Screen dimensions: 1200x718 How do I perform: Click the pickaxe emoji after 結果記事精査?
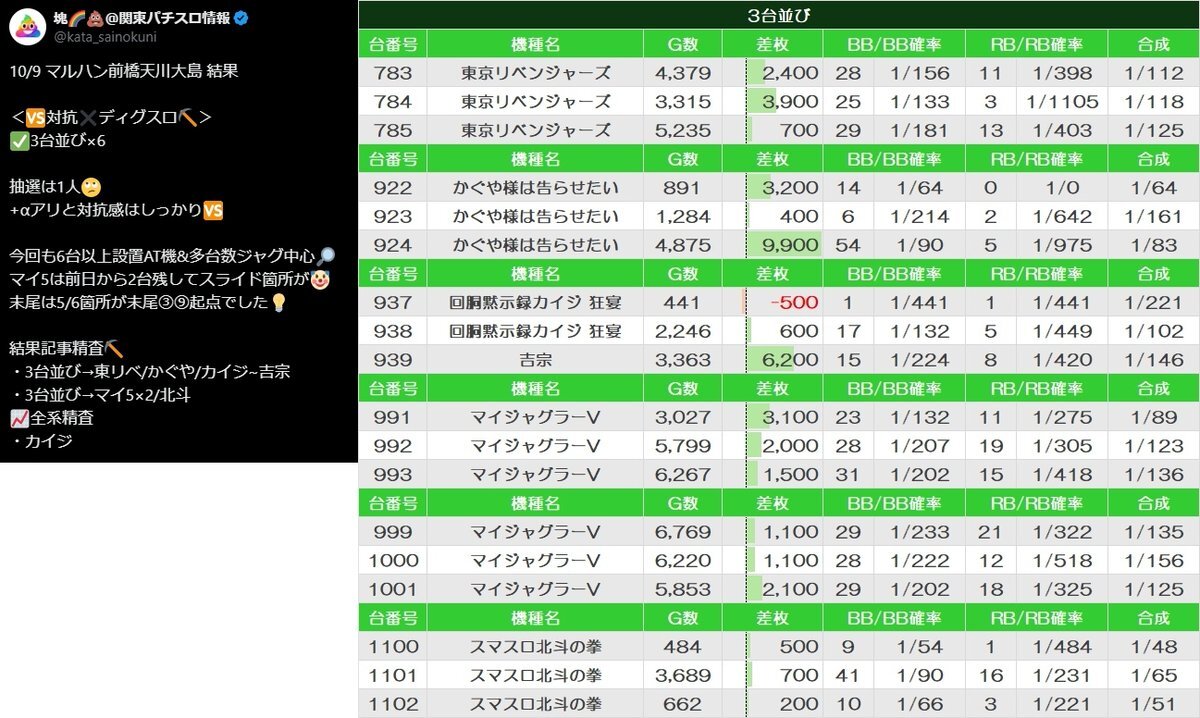pyautogui.click(x=114, y=348)
